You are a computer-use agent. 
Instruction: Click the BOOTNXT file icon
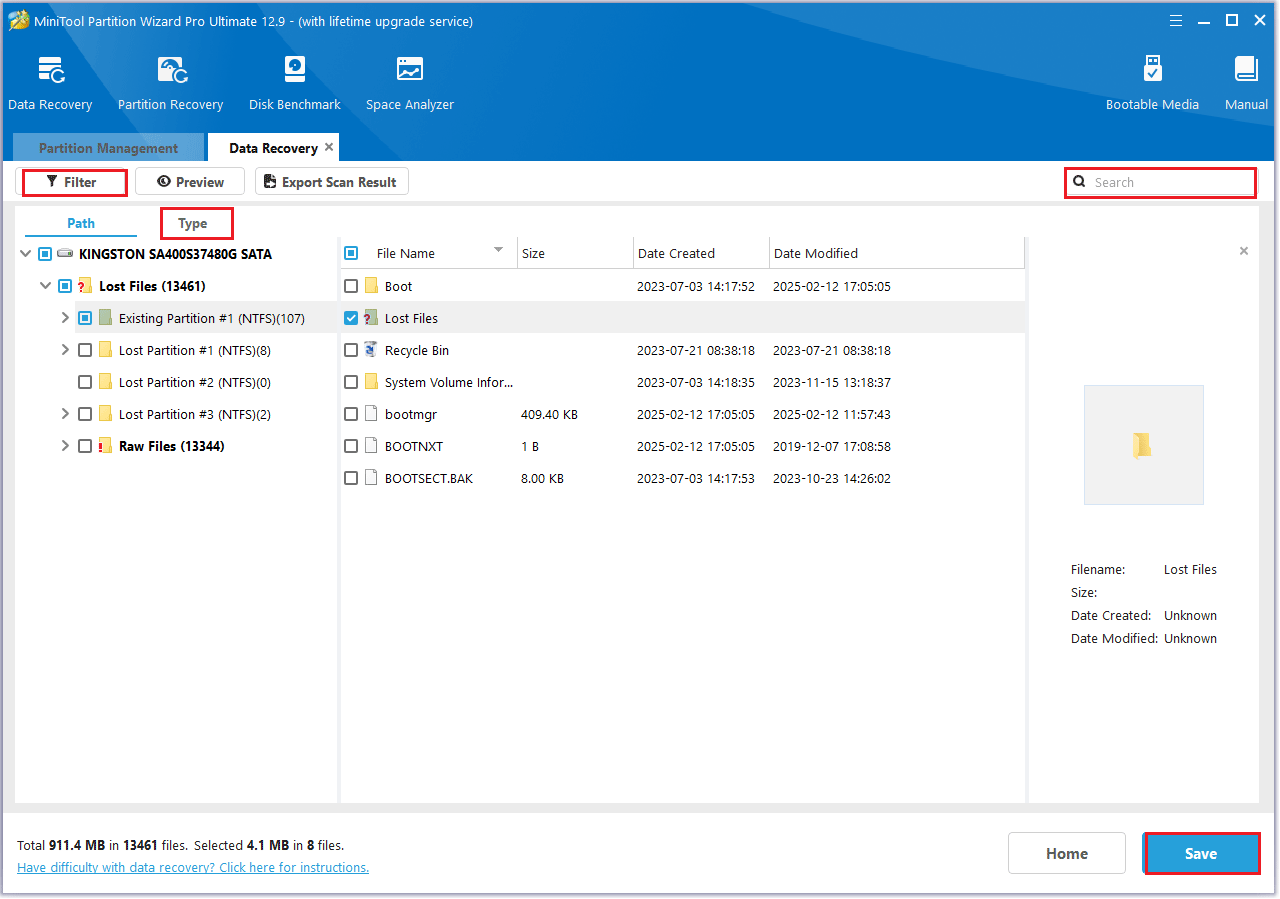[371, 446]
